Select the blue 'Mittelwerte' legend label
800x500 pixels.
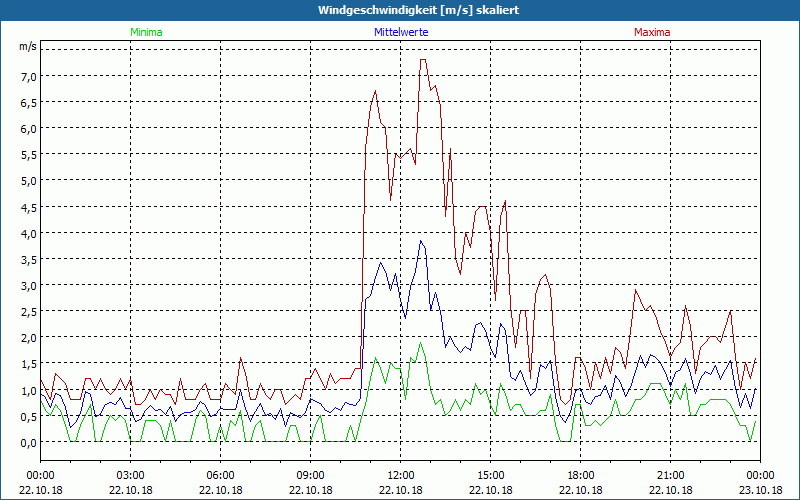(x=401, y=32)
